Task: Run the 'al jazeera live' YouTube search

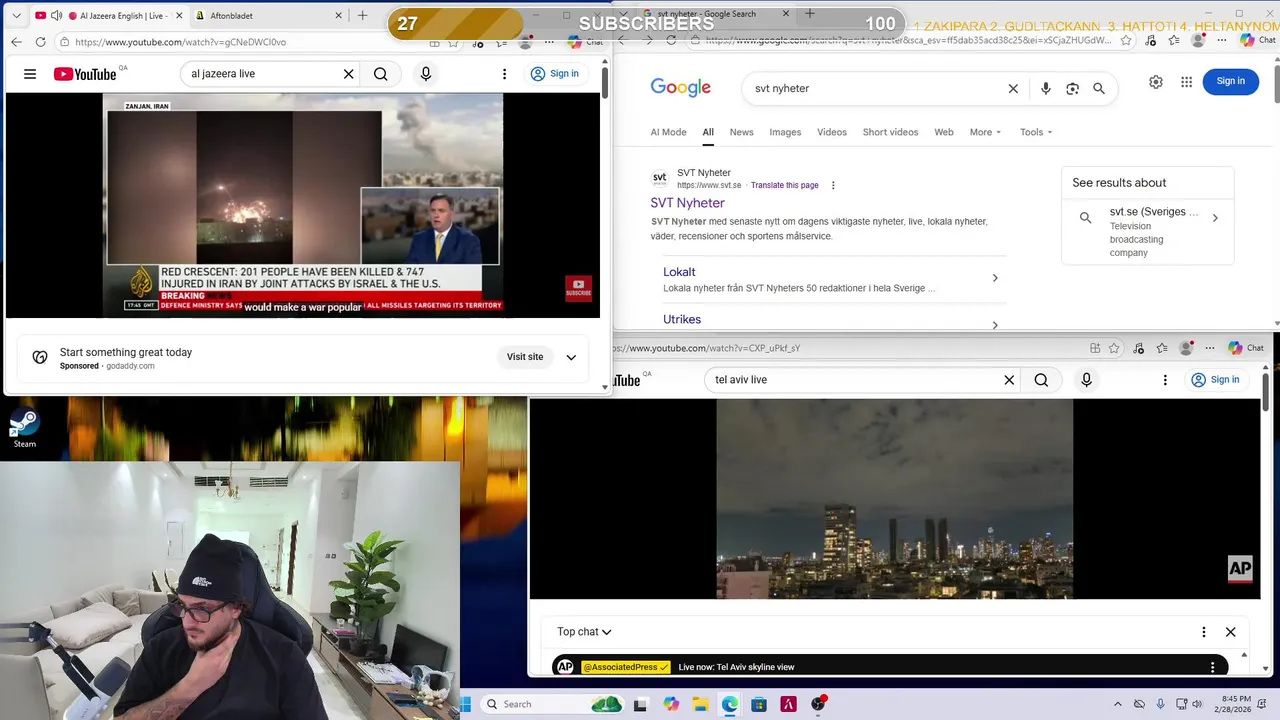Action: click(381, 74)
